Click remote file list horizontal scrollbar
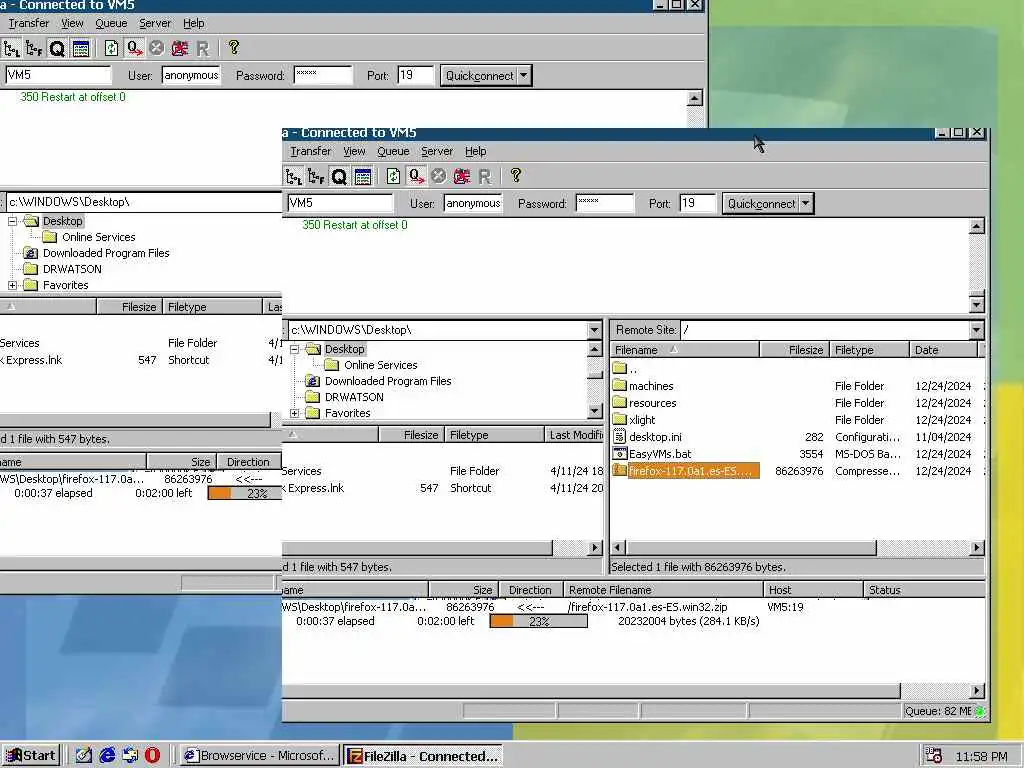 pyautogui.click(x=797, y=548)
